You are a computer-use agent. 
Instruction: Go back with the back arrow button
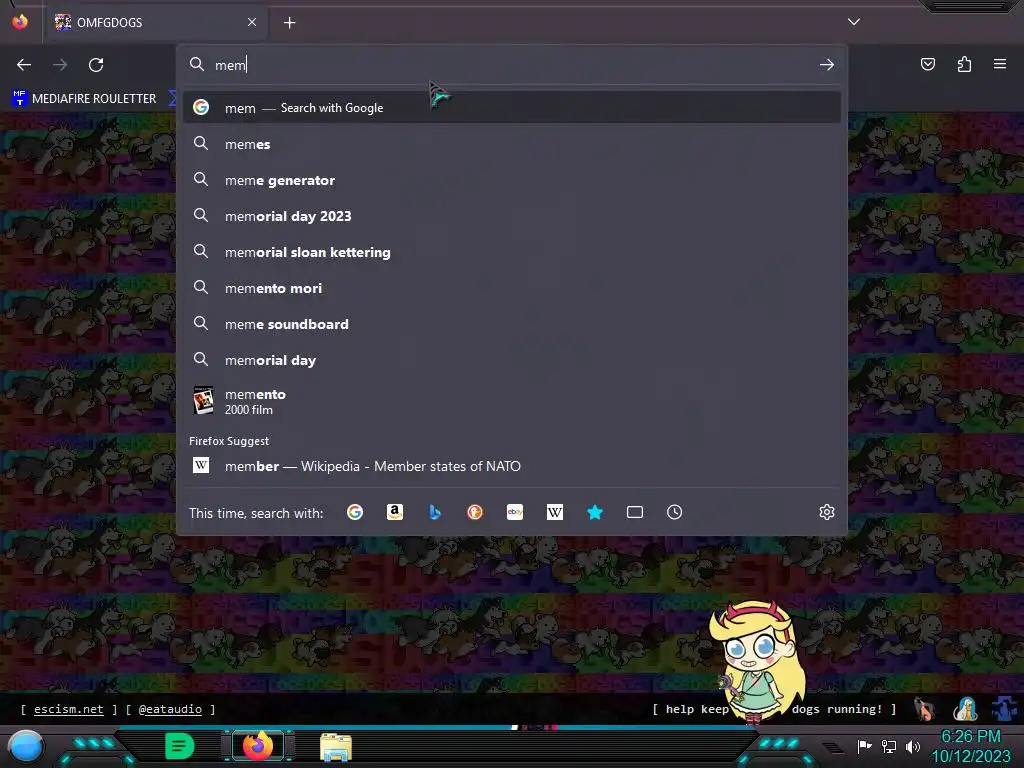pyautogui.click(x=24, y=65)
